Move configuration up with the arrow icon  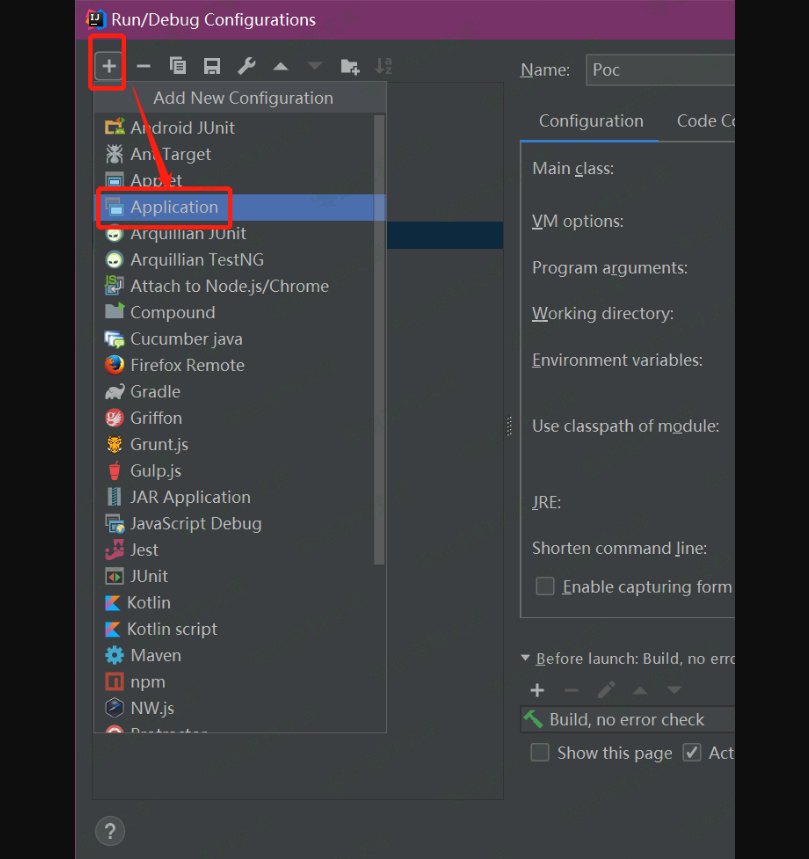coord(281,66)
